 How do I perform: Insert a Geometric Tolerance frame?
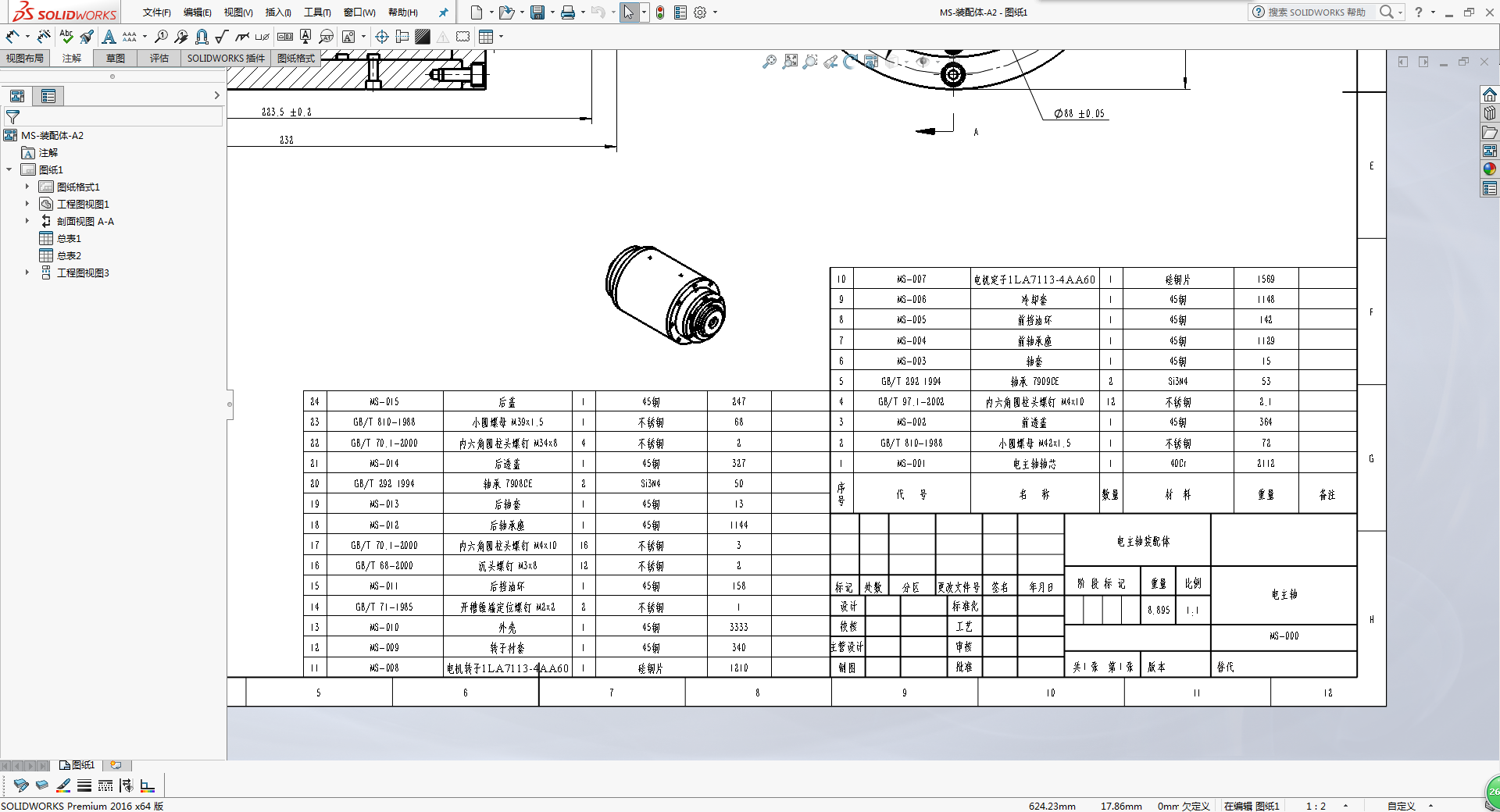[x=285, y=36]
